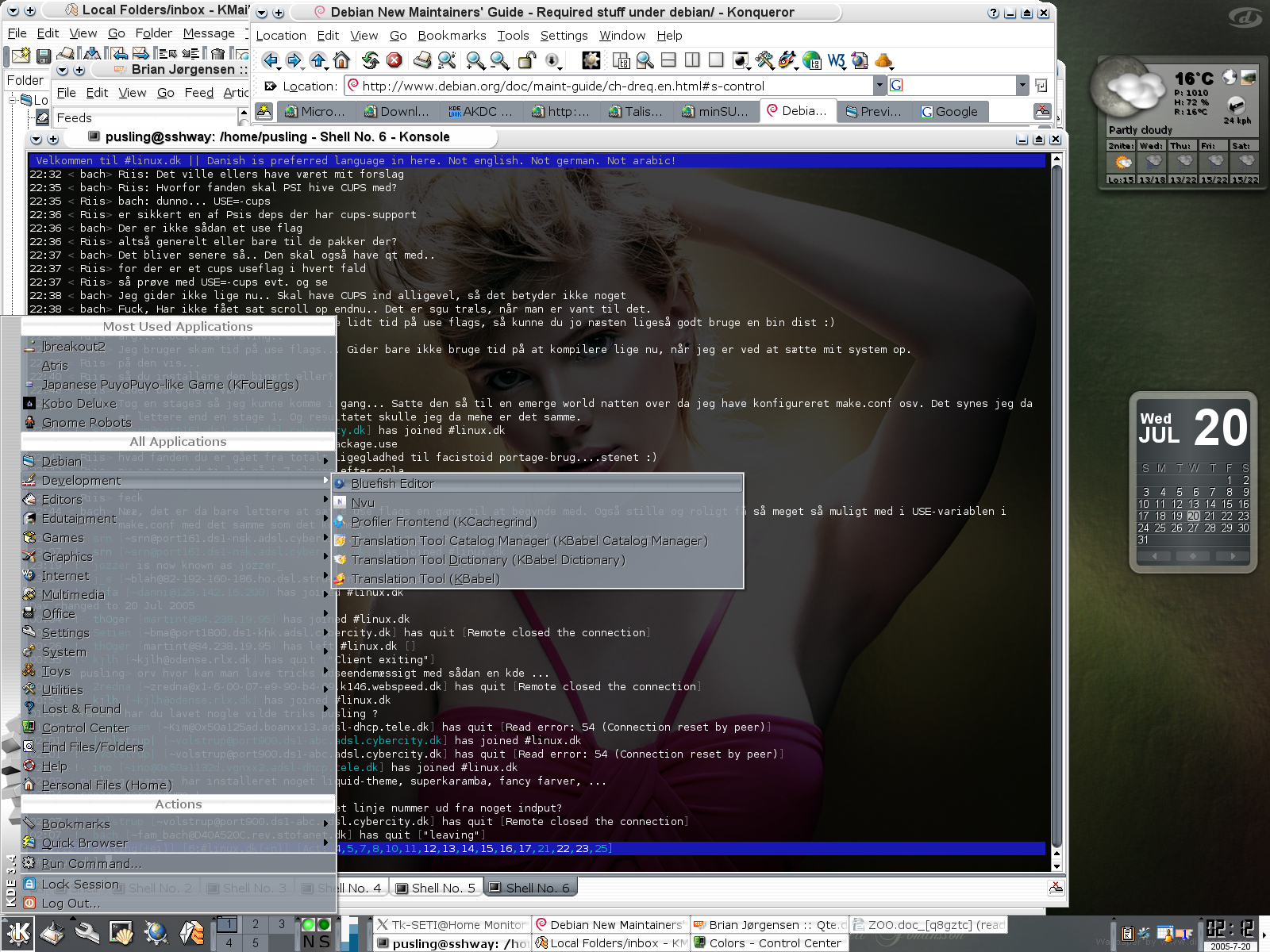Image resolution: width=1270 pixels, height=952 pixels.
Task: Click the Konqueror gear settings icon
Action: (591, 60)
